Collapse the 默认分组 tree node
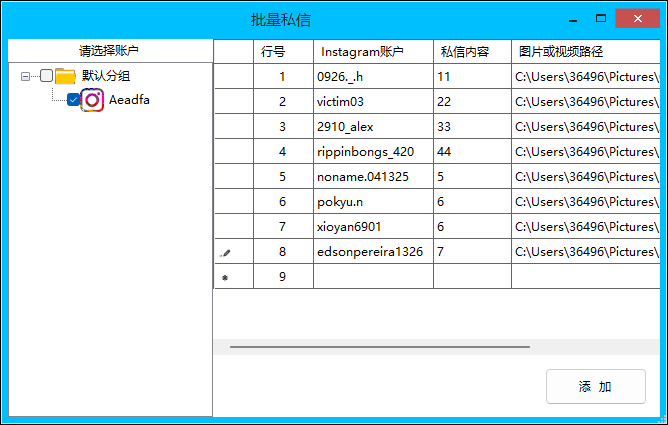Screen dimensions: 668x425 [x=26, y=76]
